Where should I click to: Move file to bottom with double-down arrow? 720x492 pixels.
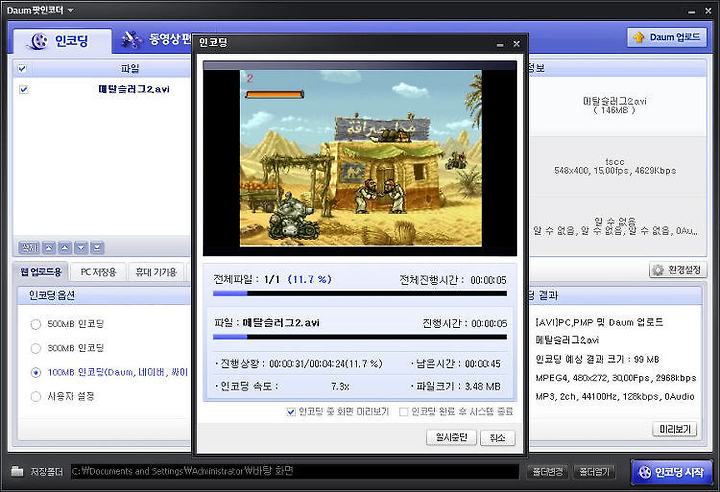(x=97, y=248)
